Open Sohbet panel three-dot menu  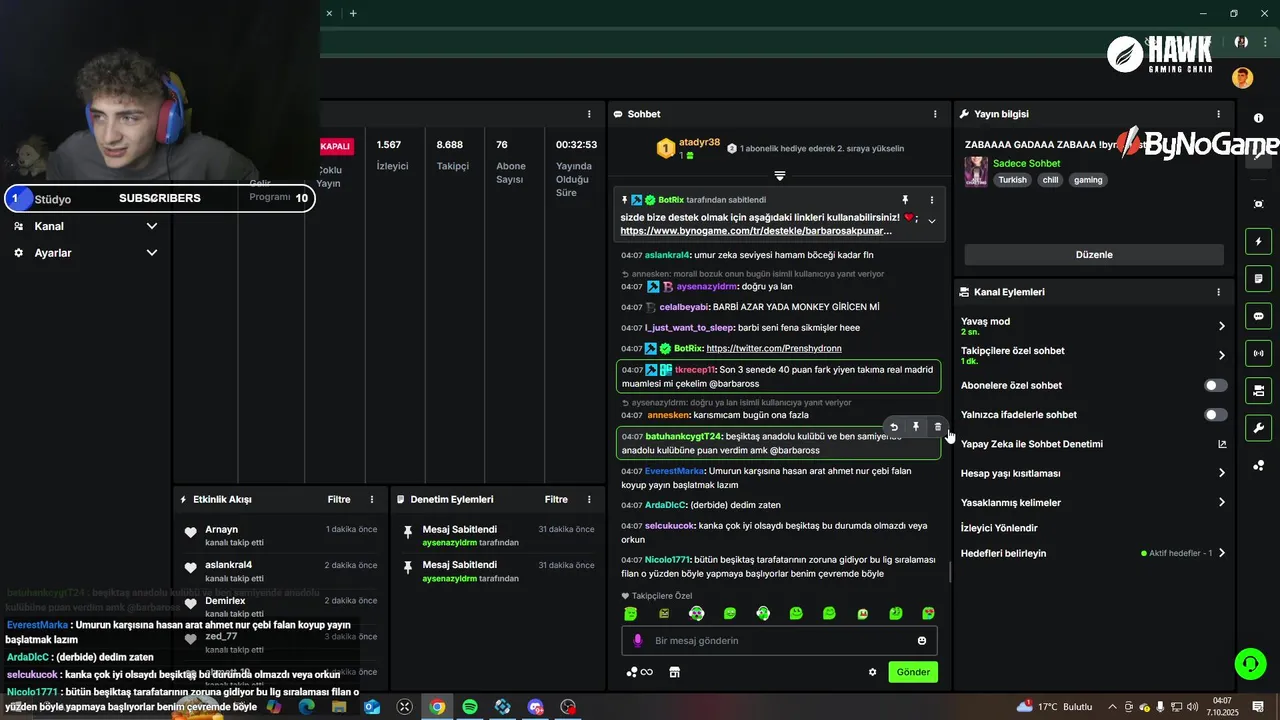tap(935, 114)
